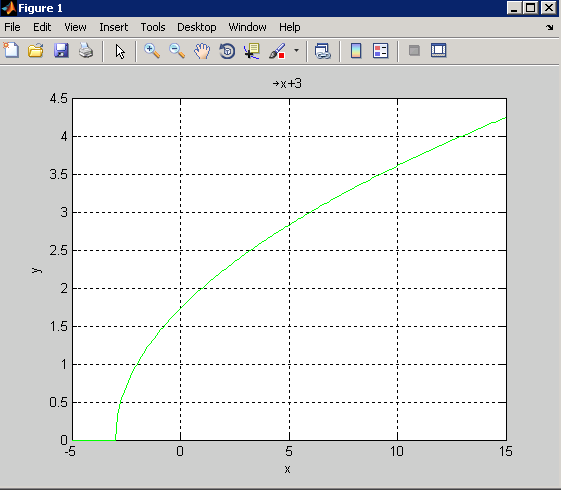Enable the Pan hand tool
This screenshot has height=490, width=561.
click(x=202, y=50)
